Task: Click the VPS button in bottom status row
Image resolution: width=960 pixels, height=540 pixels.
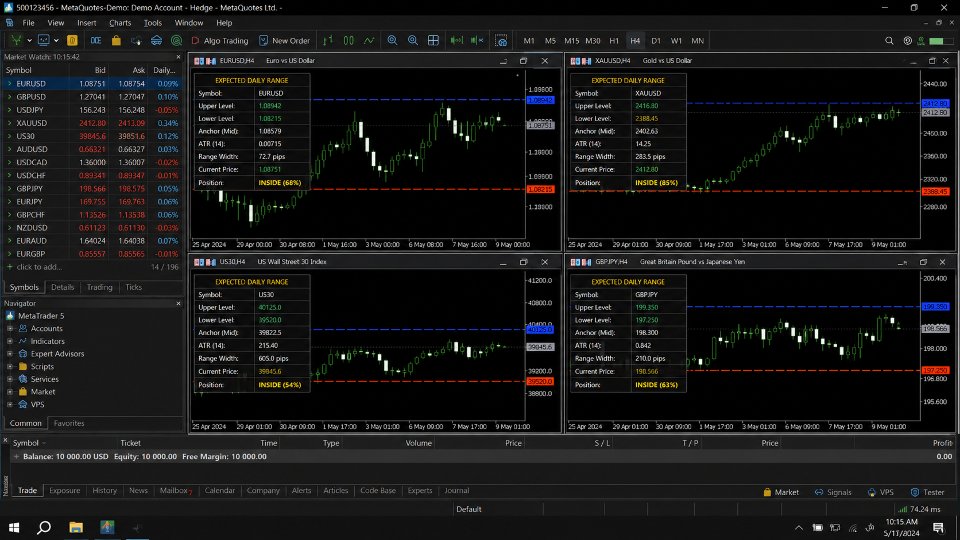Action: point(880,492)
